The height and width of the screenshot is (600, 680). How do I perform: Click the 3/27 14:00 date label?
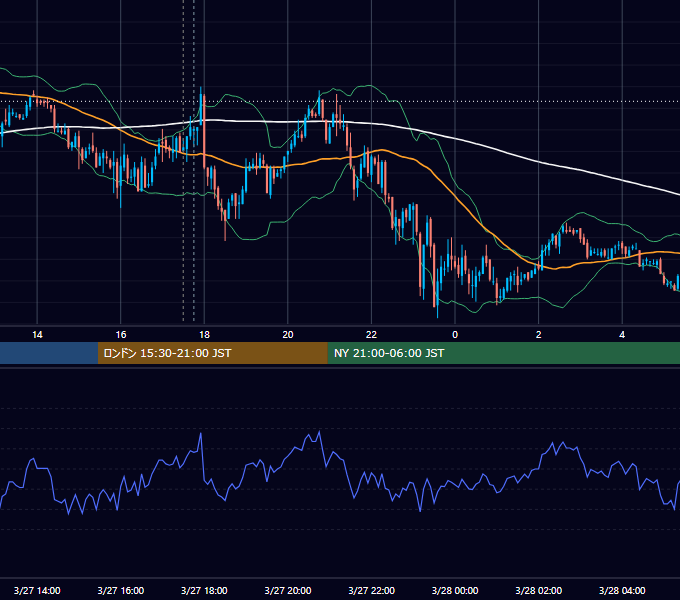(37, 590)
